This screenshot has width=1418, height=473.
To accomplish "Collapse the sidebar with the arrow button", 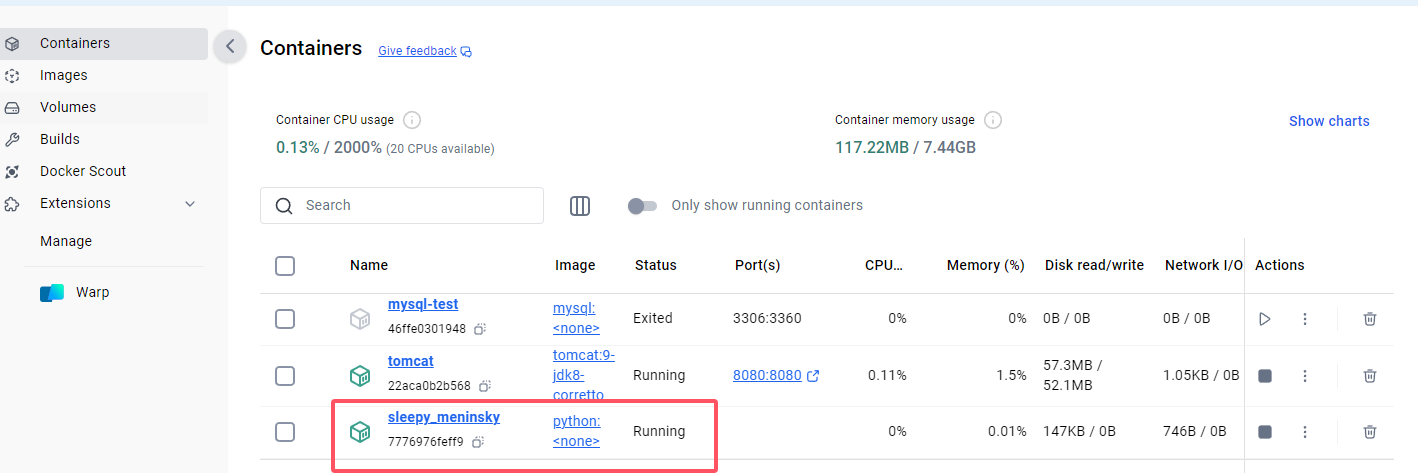I will point(230,46).
